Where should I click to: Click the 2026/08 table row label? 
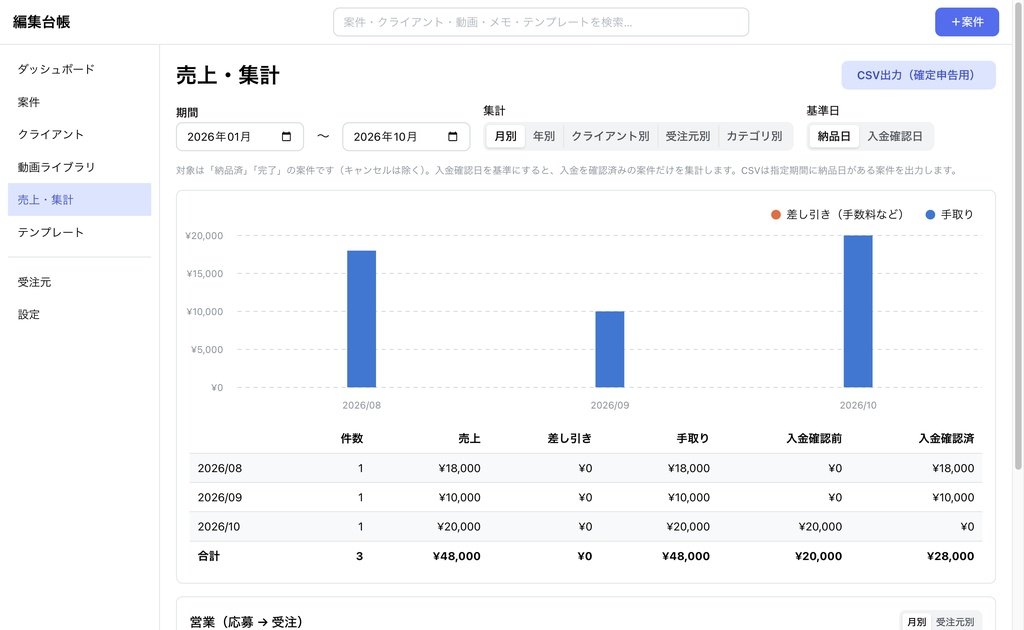point(219,468)
